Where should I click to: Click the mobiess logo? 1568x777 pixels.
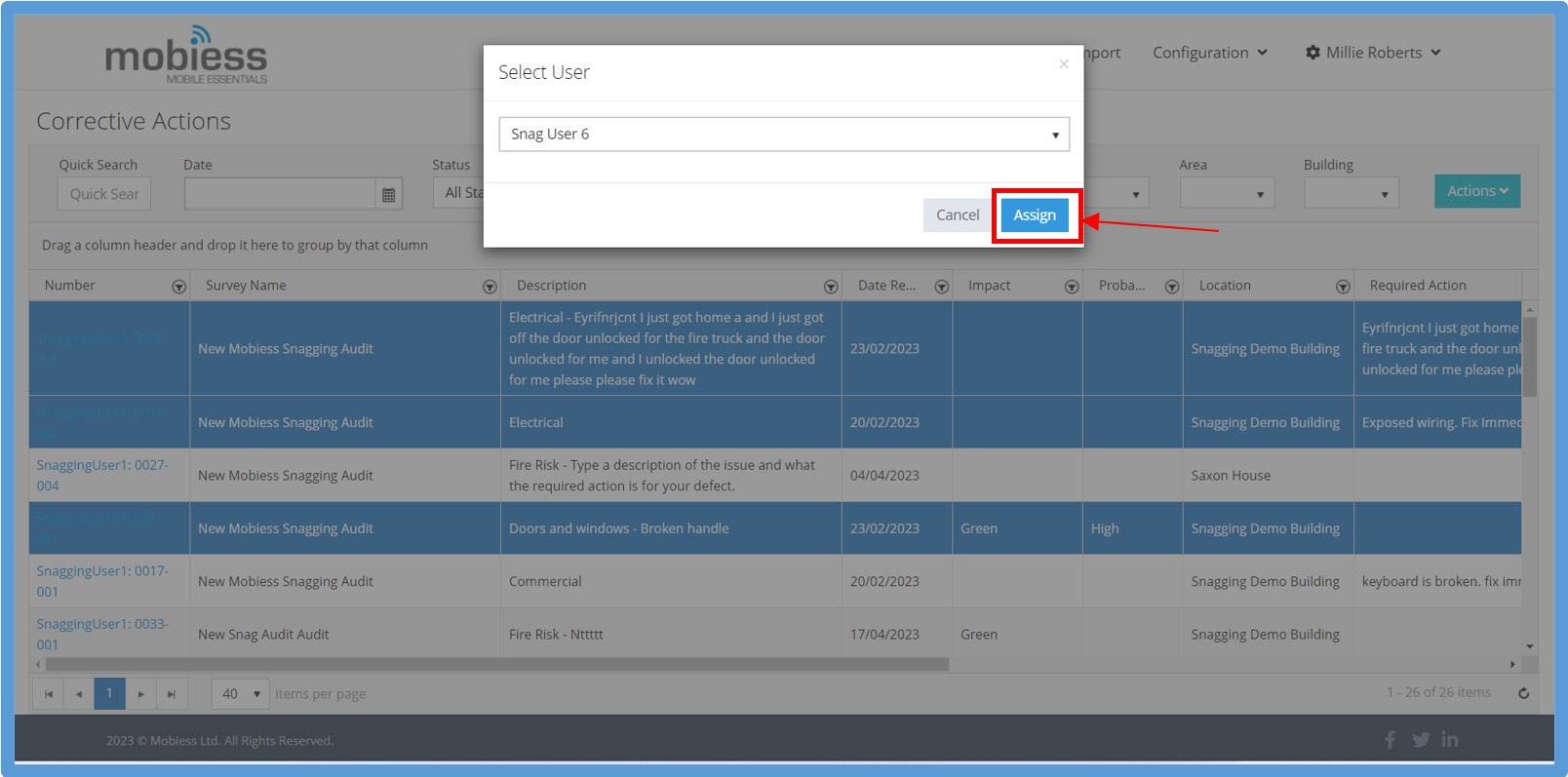[x=185, y=56]
